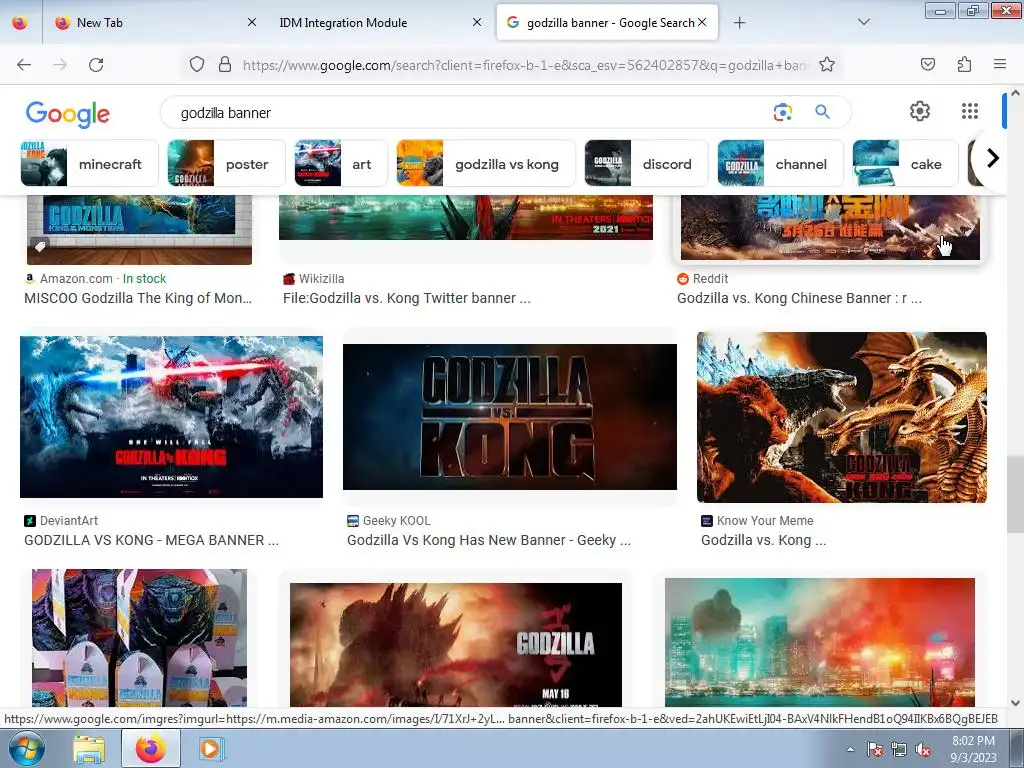The width and height of the screenshot is (1024, 768).
Task: Click the forward navigation arrow
Action: point(60,65)
